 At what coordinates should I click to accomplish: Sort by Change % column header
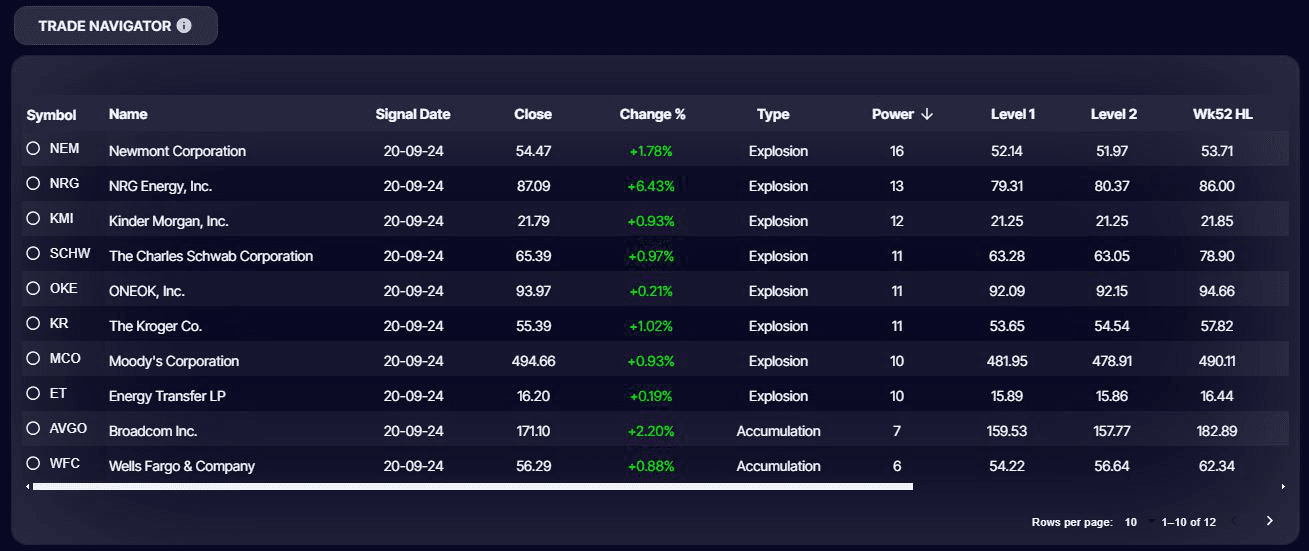tap(653, 114)
